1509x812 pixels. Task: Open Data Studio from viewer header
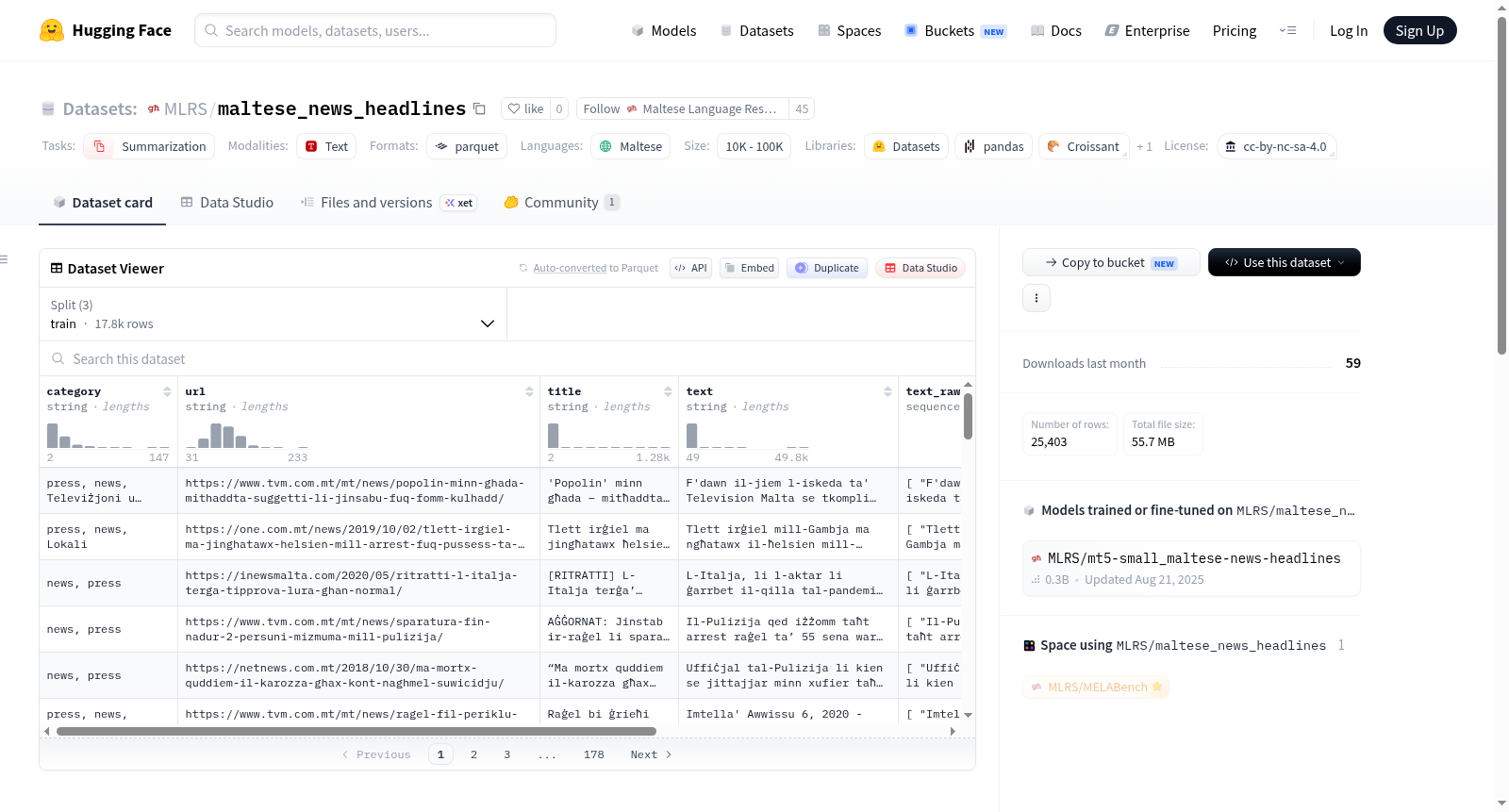(x=920, y=268)
